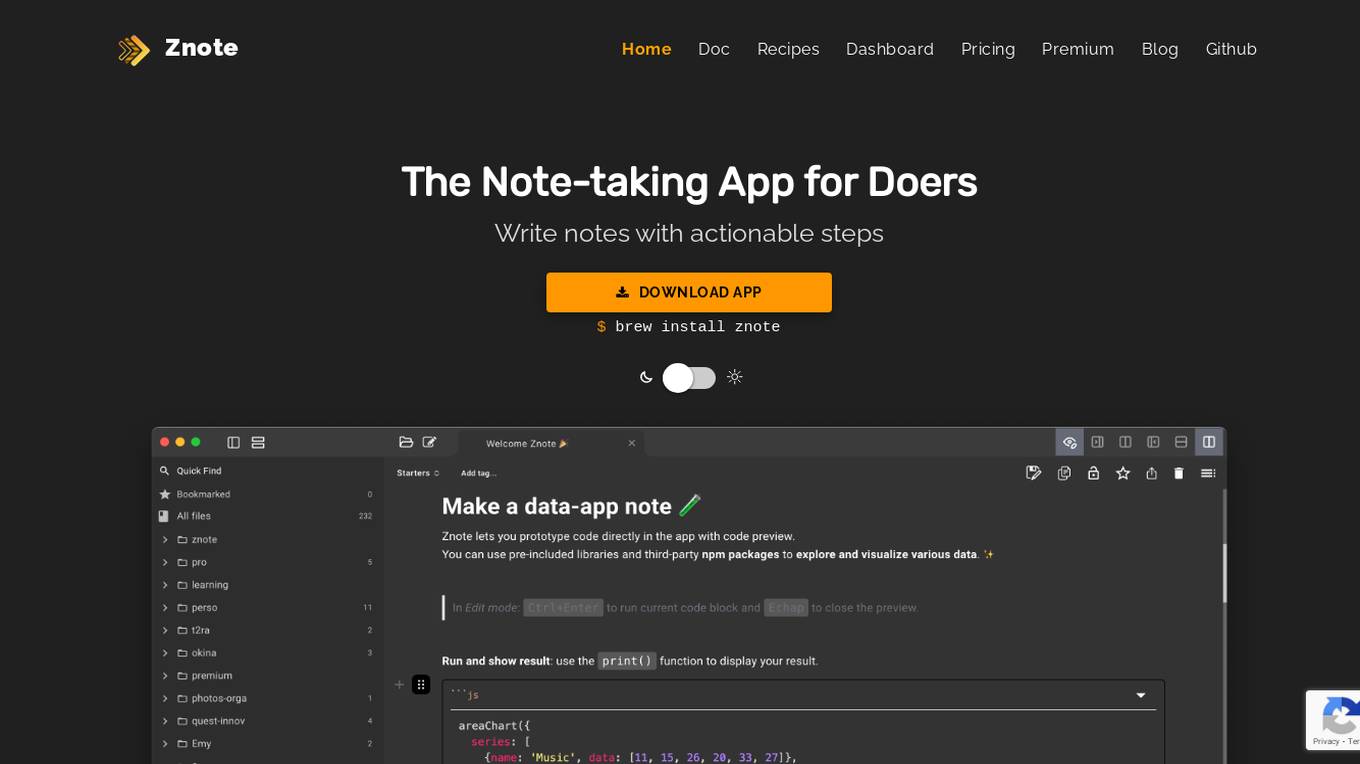Open the Recipes nav item
Image resolution: width=1360 pixels, height=764 pixels.
pos(788,49)
